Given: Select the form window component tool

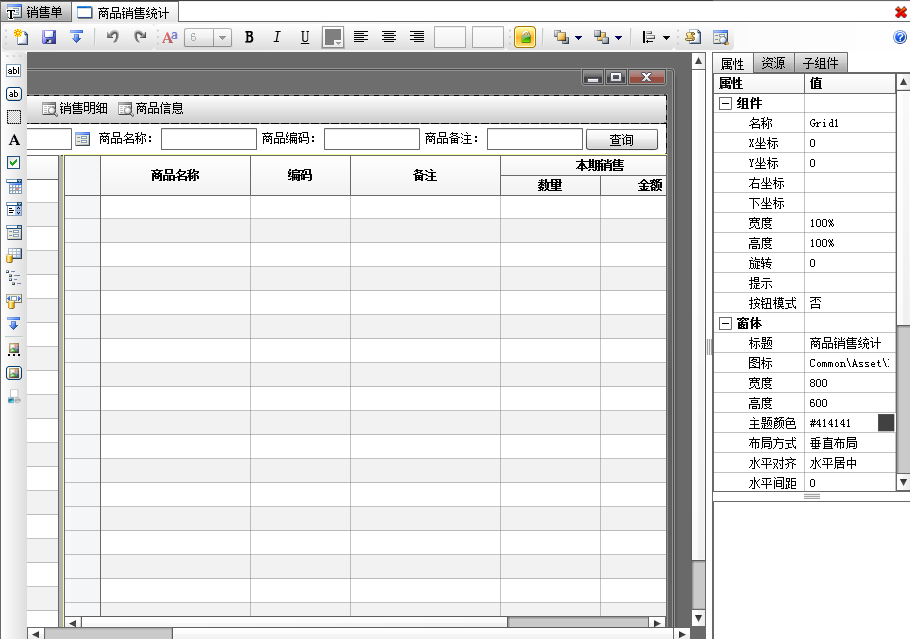Looking at the screenshot, I should coord(14,232).
